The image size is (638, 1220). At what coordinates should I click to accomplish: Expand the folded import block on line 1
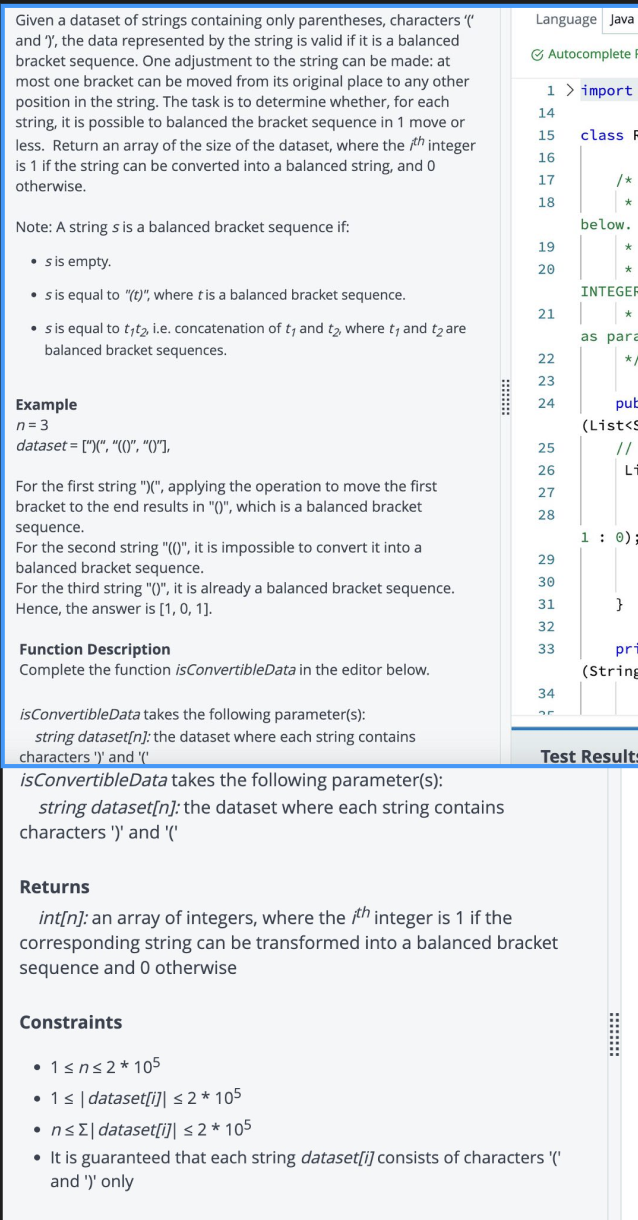[568, 91]
